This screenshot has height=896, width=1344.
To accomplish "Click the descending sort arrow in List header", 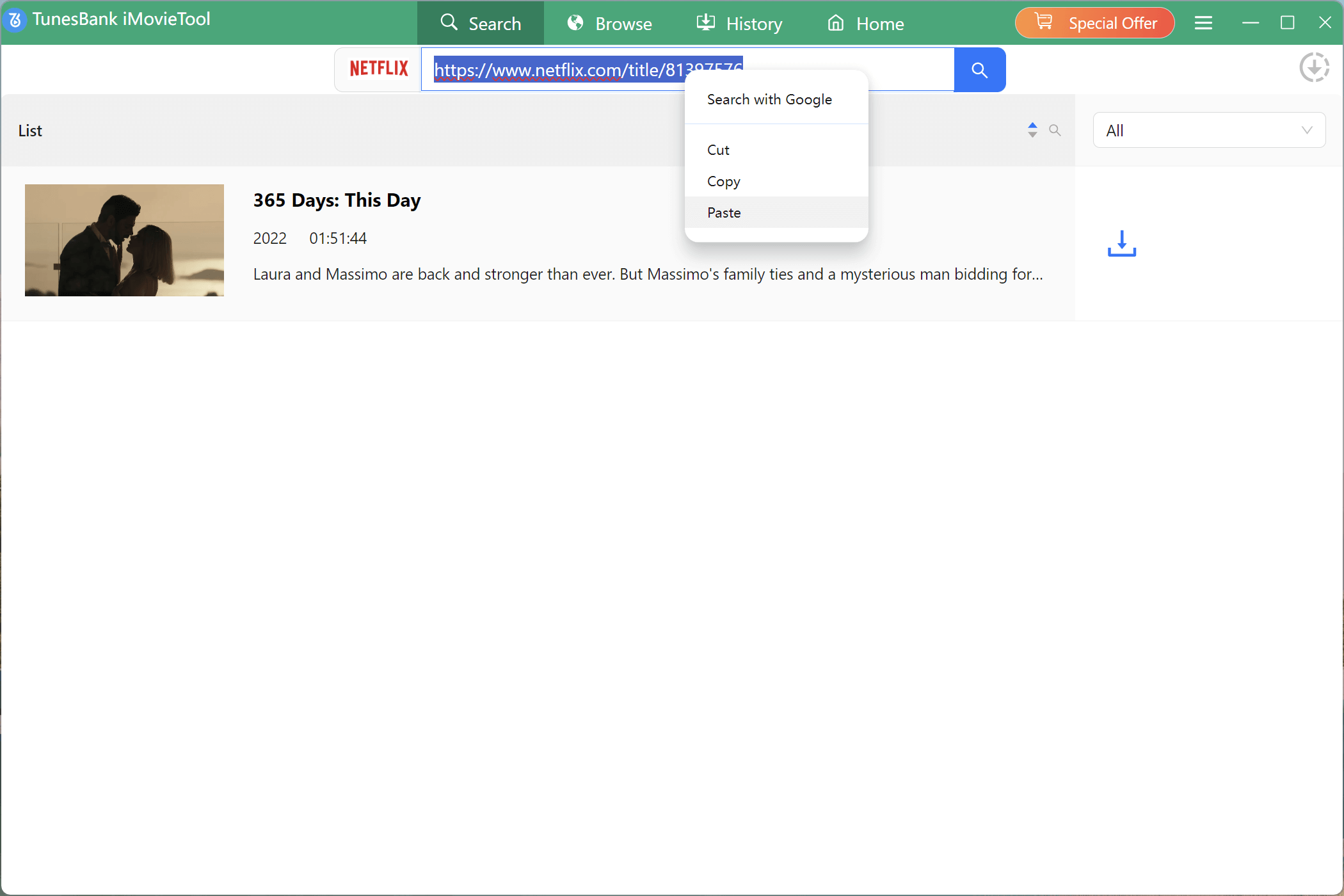I will 1032,134.
